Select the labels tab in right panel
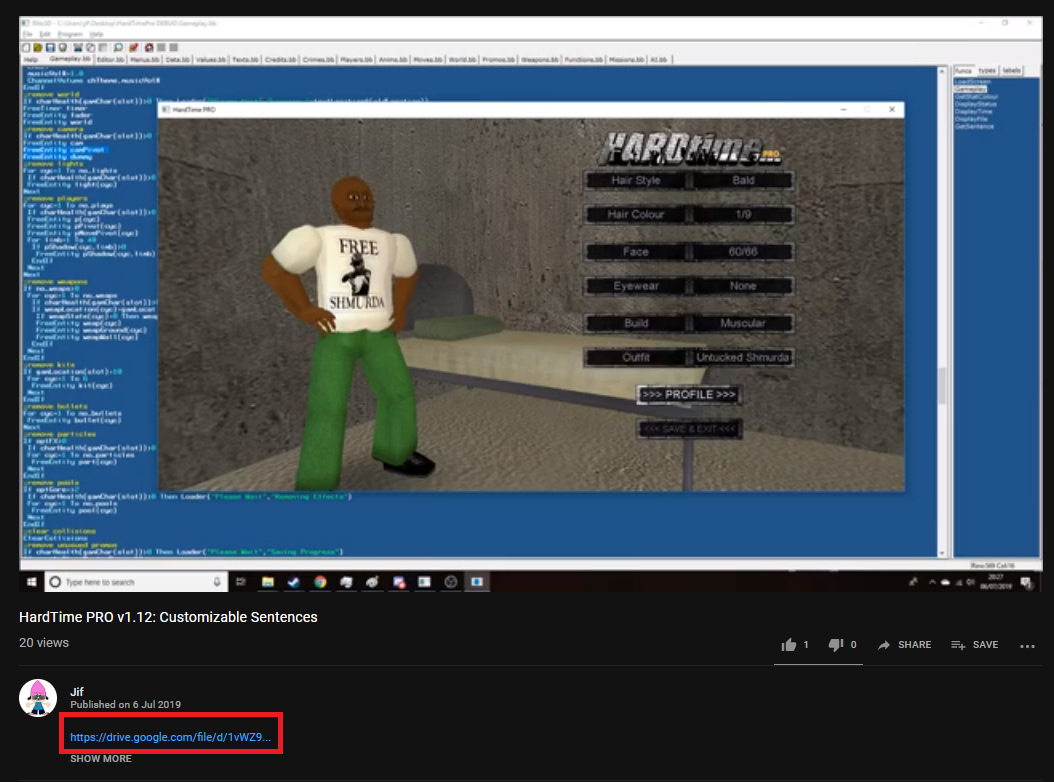The height and width of the screenshot is (782, 1054). click(x=1012, y=71)
